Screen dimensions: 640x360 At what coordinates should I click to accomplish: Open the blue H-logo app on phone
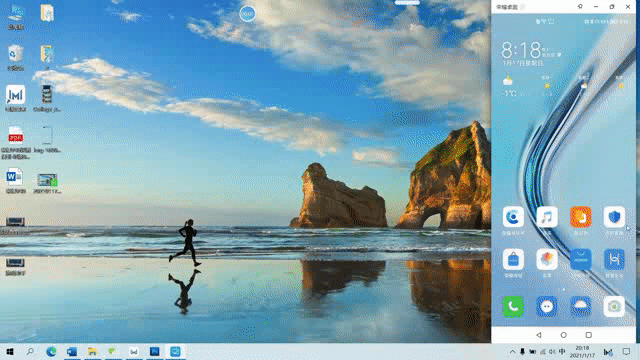pos(614,260)
